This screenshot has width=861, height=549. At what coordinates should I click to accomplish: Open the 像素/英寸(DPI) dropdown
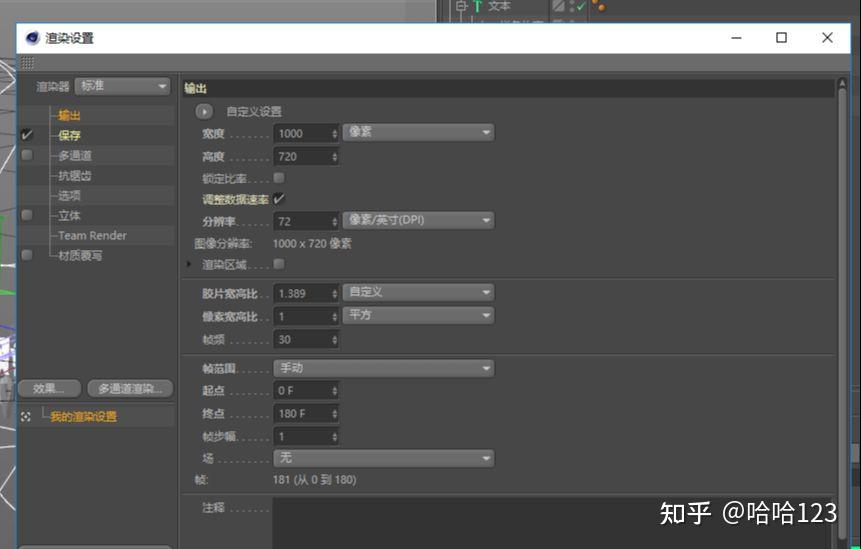point(418,221)
